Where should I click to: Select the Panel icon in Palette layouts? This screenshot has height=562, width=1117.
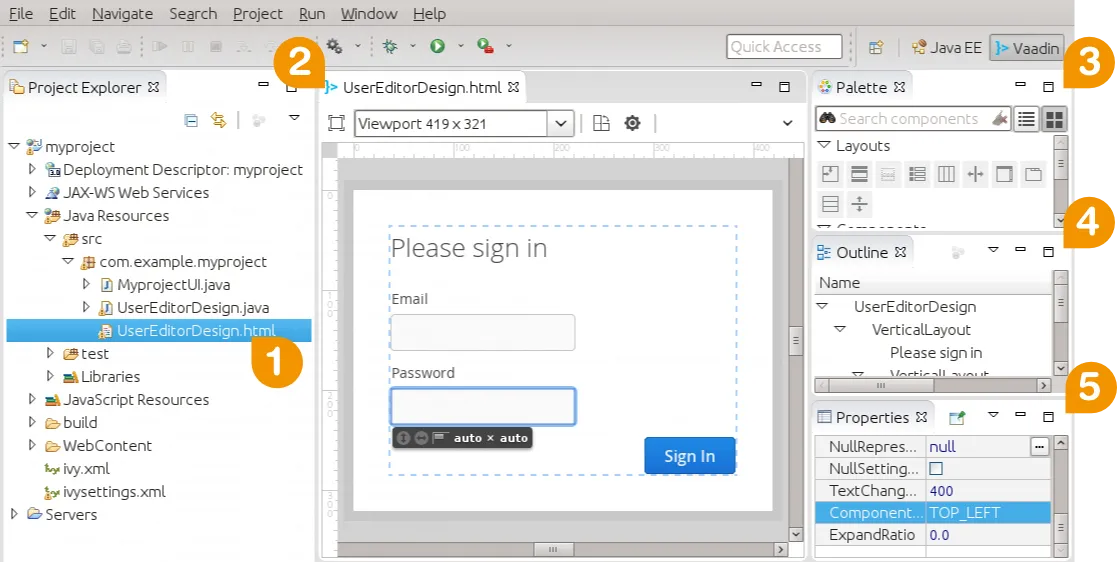[1004, 174]
